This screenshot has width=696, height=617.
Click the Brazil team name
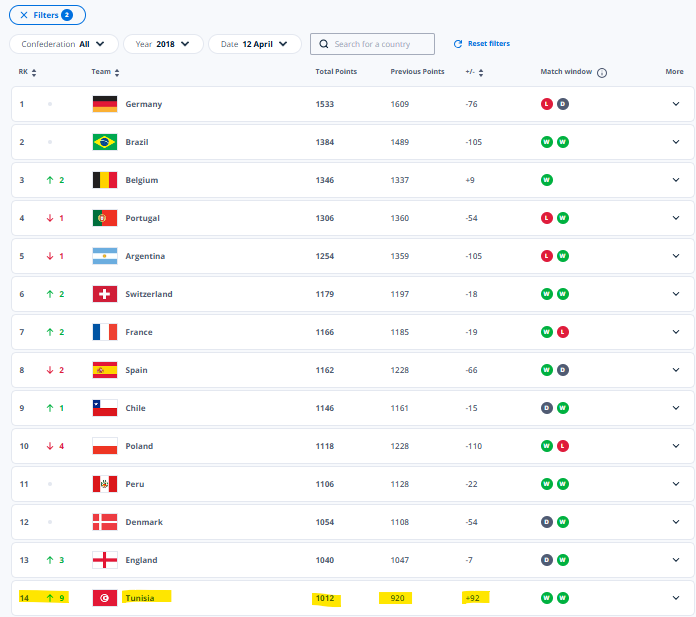click(137, 142)
